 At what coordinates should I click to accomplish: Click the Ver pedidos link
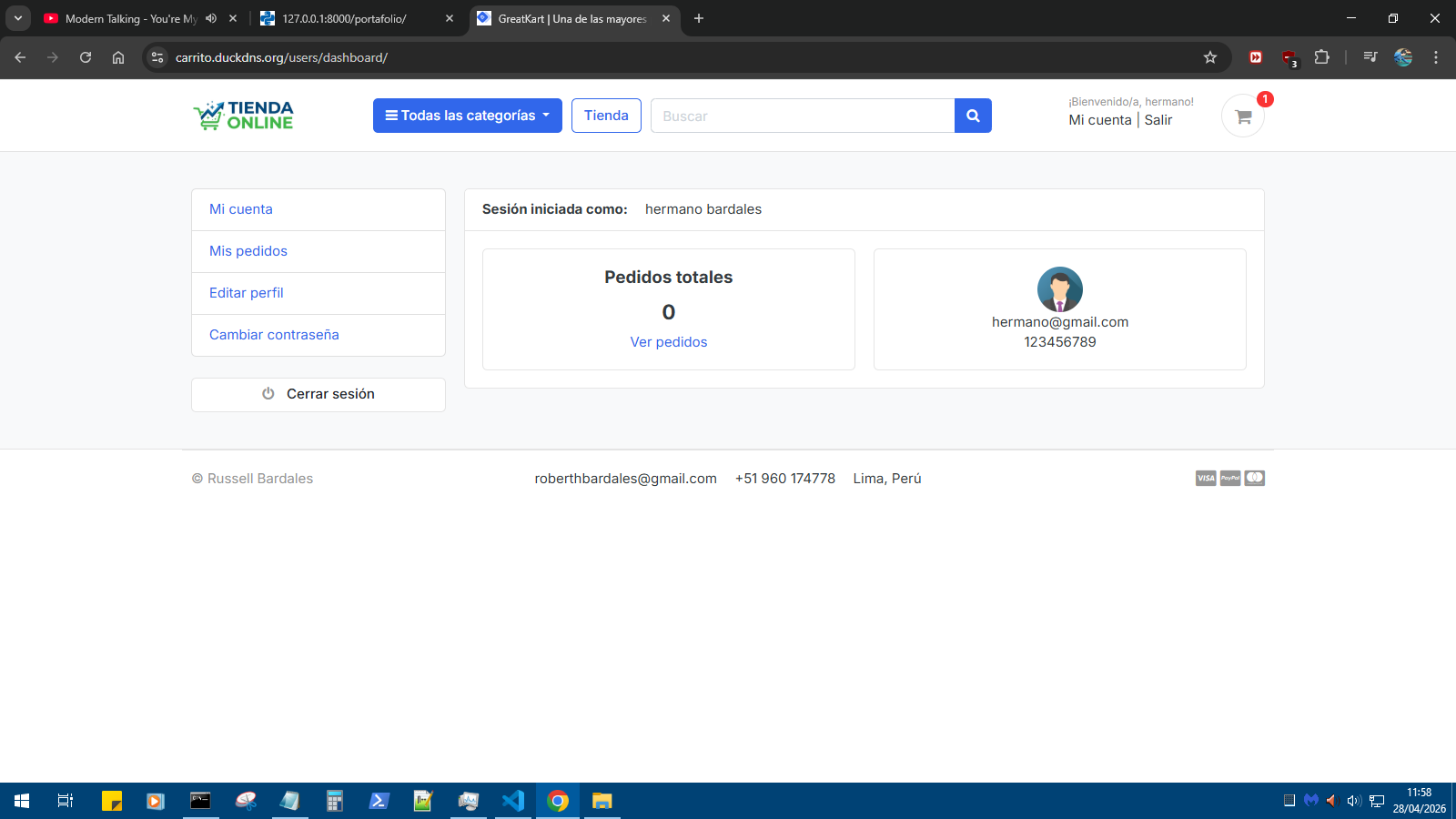pyautogui.click(x=669, y=342)
